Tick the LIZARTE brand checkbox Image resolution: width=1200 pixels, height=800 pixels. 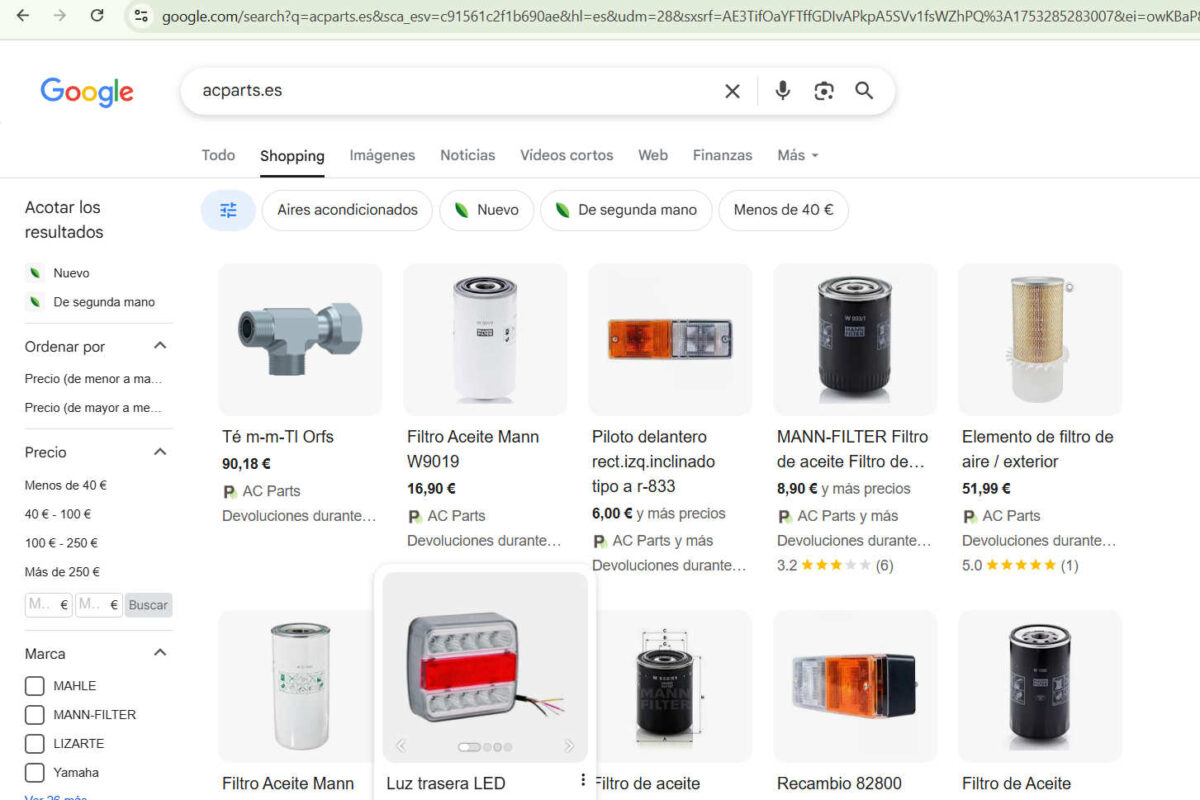coord(35,744)
